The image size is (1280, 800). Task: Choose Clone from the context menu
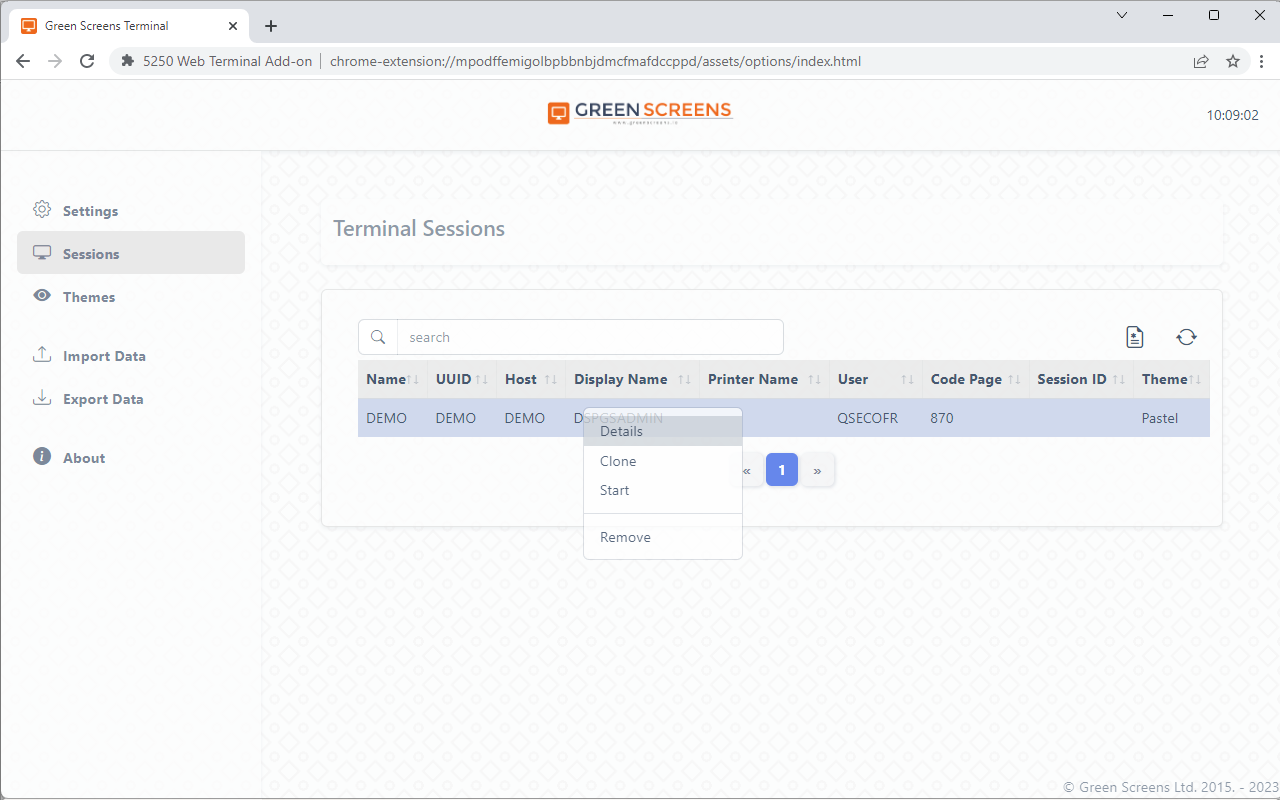(618, 461)
